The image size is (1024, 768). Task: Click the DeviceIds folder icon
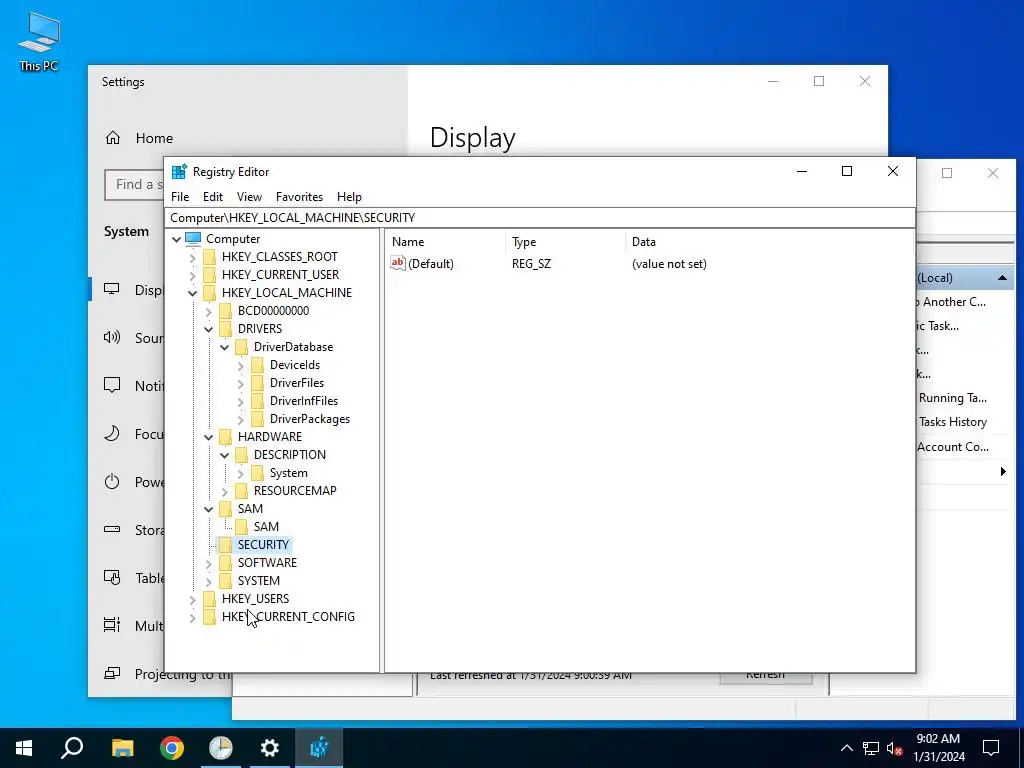(257, 365)
